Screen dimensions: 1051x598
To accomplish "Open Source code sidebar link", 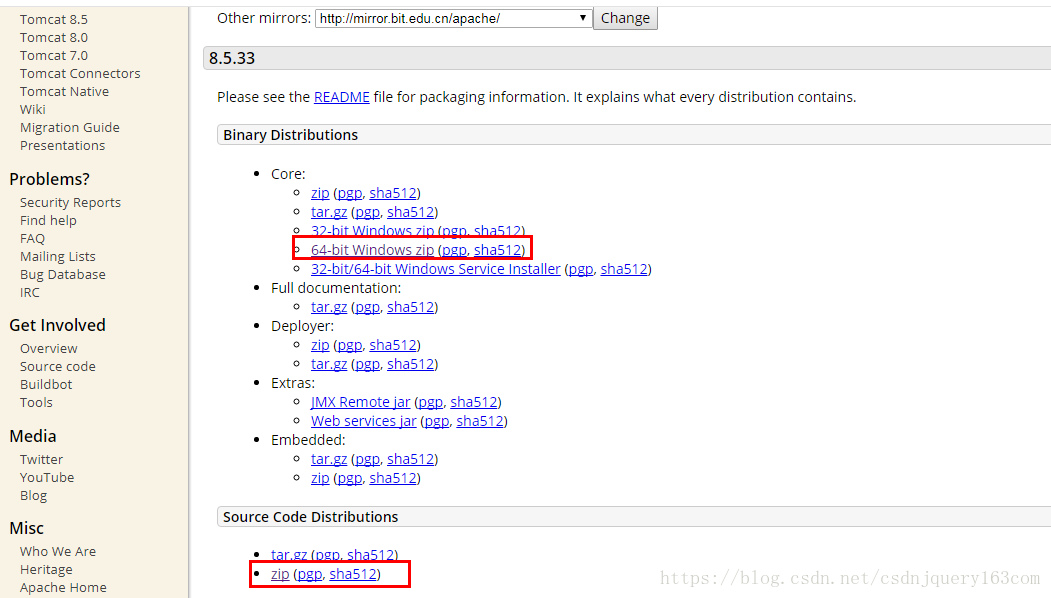I will (58, 367).
